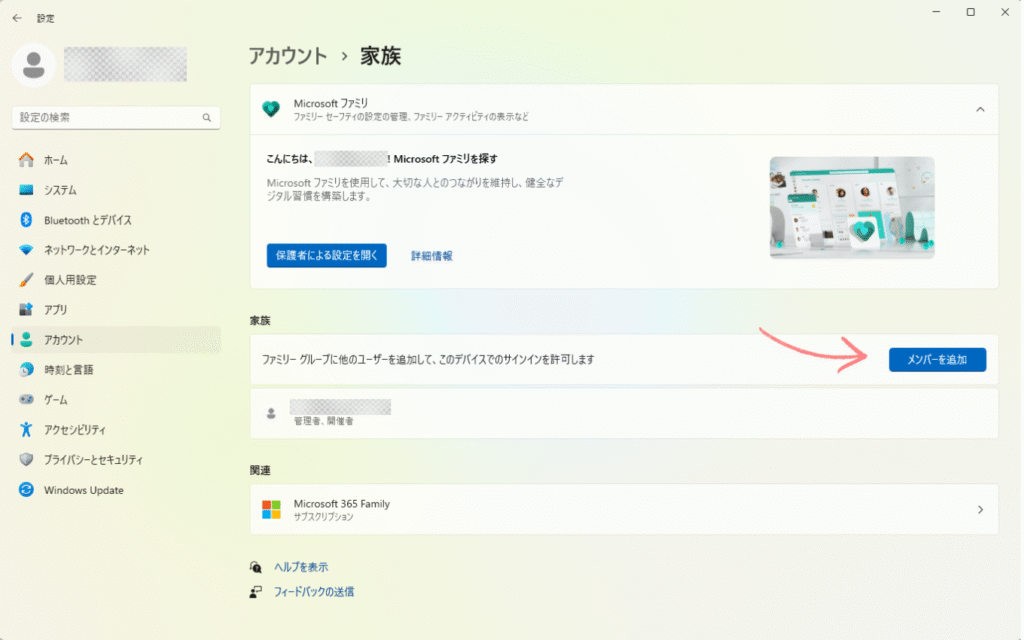This screenshot has height=640, width=1024.
Task: Click the family member avatar icon
Action: [x=271, y=413]
